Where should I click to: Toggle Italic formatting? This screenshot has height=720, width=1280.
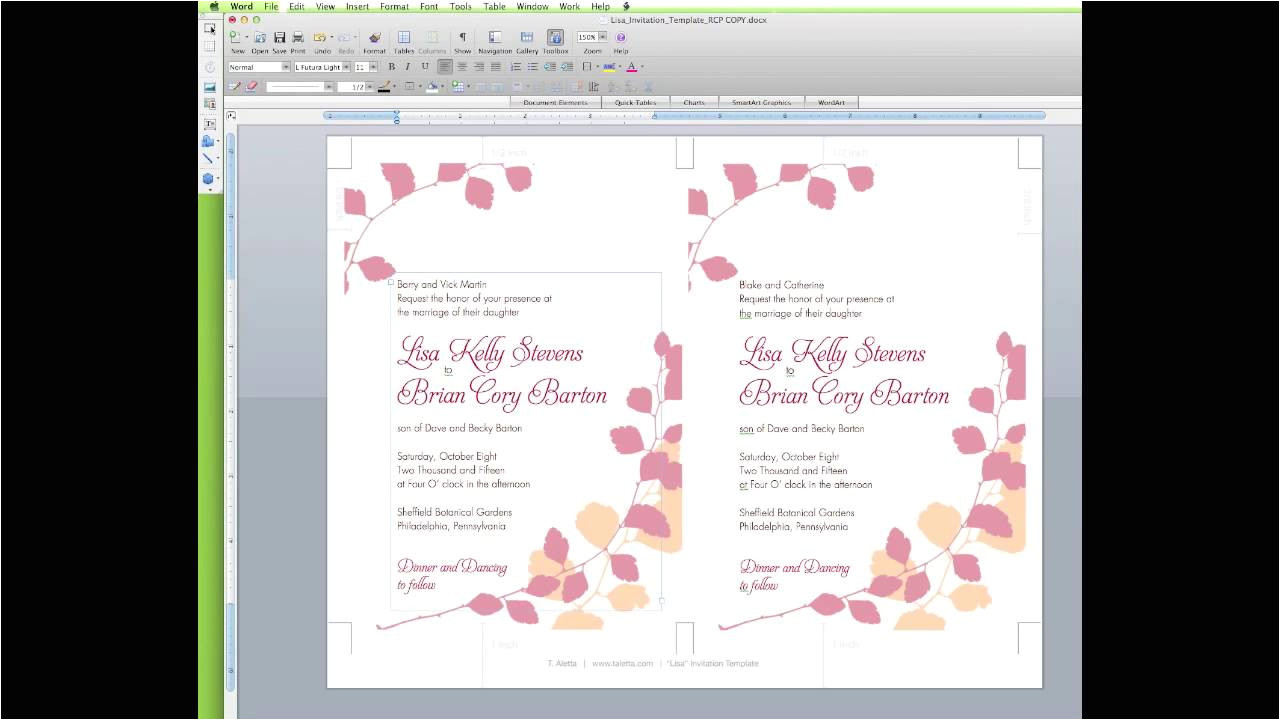tap(407, 67)
